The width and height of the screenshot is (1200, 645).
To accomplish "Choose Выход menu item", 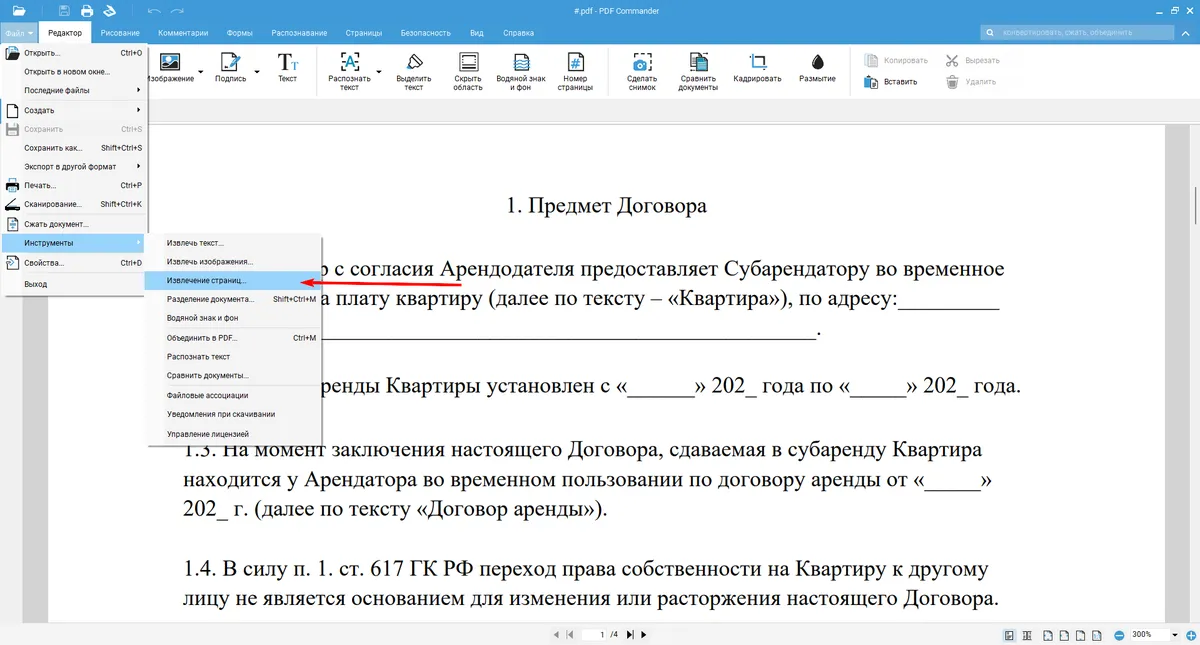I will [x=75, y=284].
